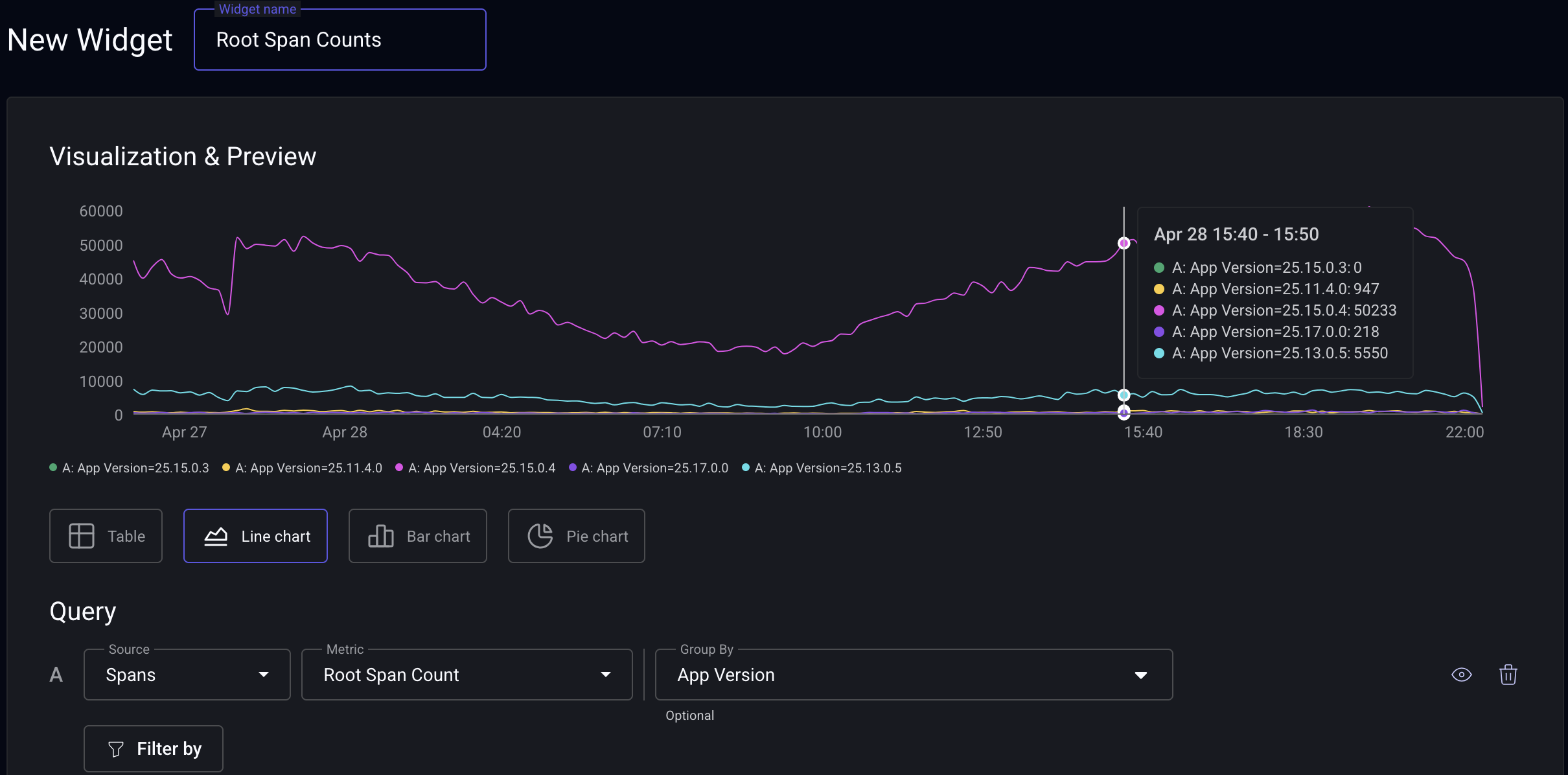Toggle legend series App Version=25.15.0.4
The width and height of the screenshot is (1568, 775).
(x=475, y=468)
